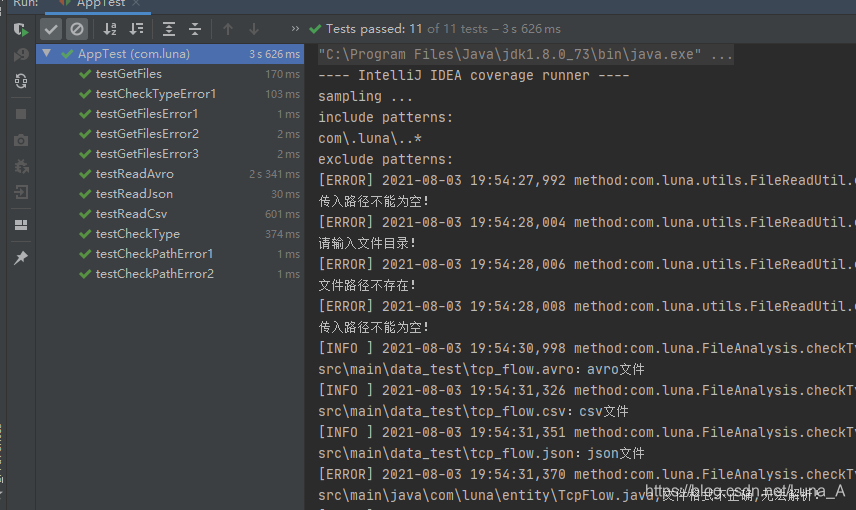Click the 'Tests passed: 11' status text
Screen dimensions: 856x510
374,29
